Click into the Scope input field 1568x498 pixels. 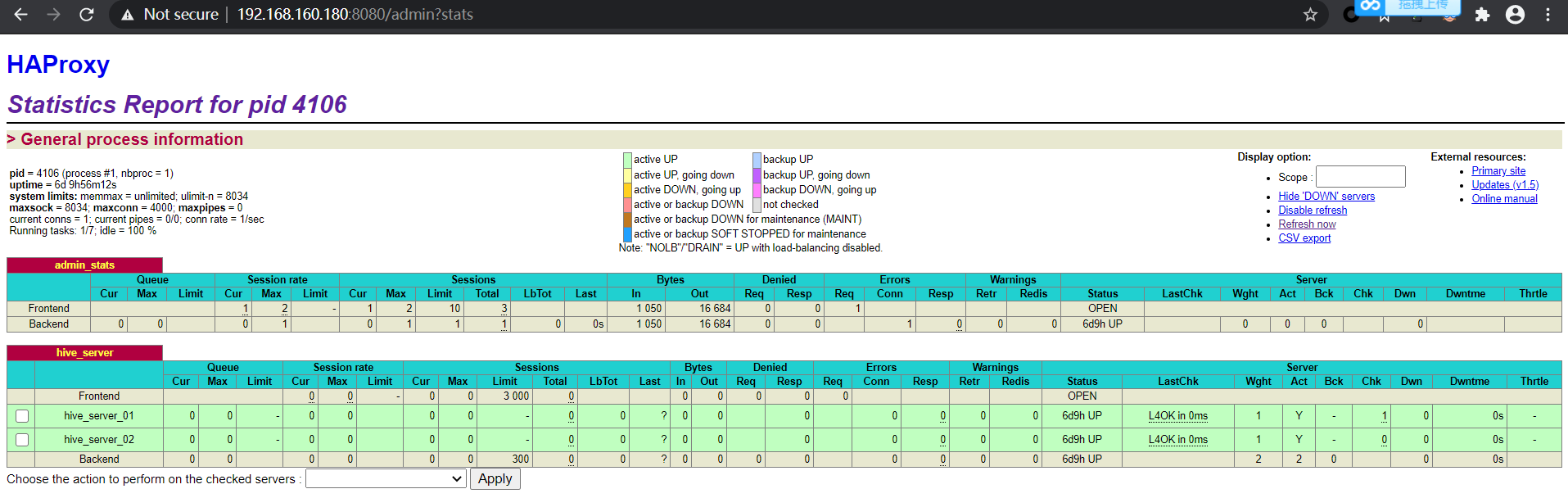1361,177
